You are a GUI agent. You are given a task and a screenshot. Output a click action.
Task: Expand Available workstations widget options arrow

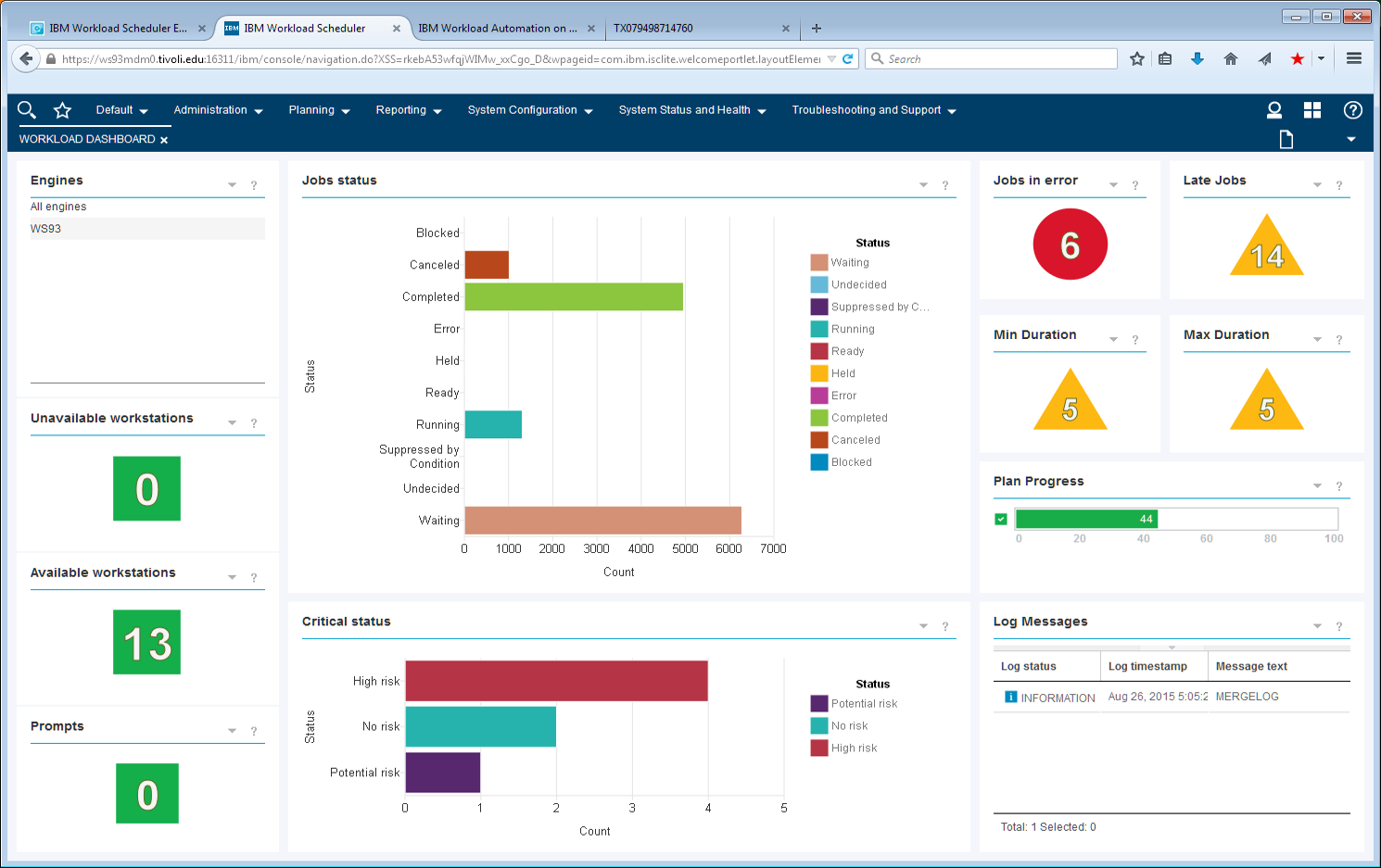coord(232,578)
